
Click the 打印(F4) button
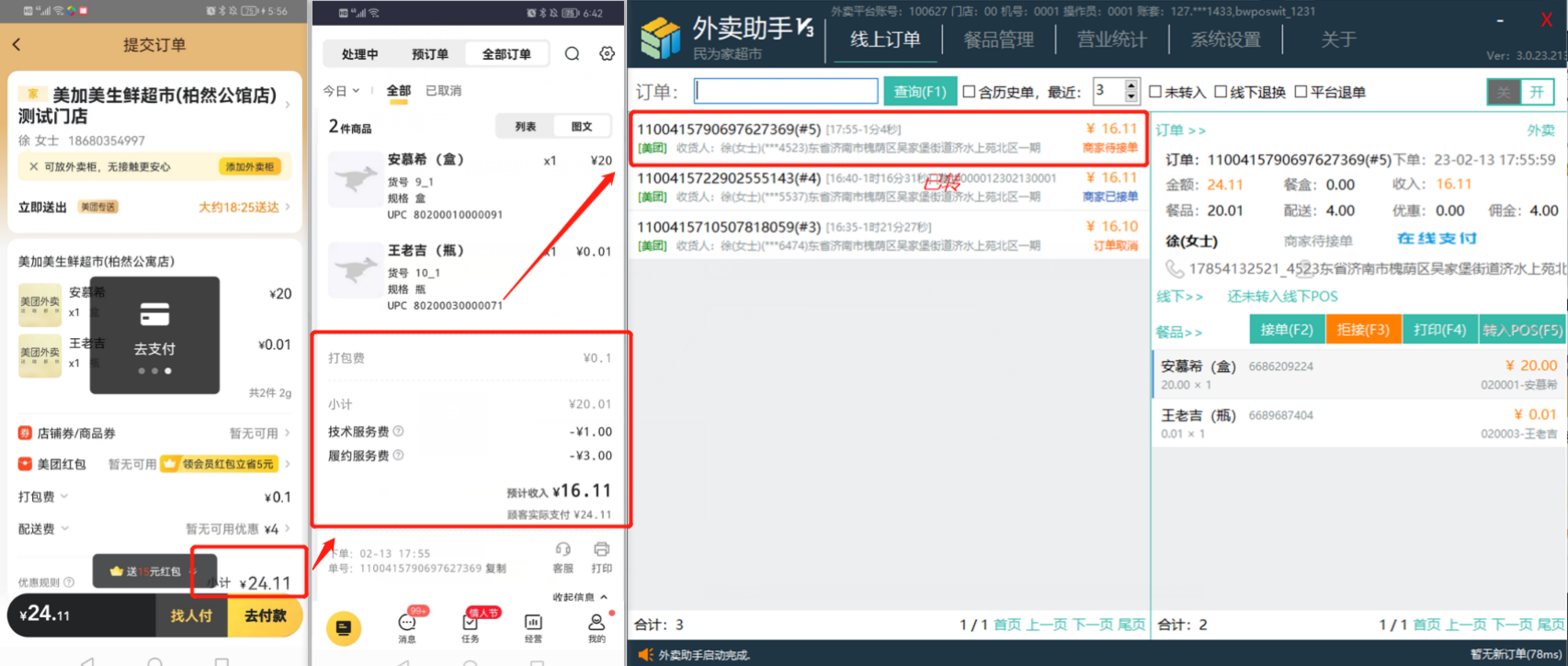[x=1439, y=329]
